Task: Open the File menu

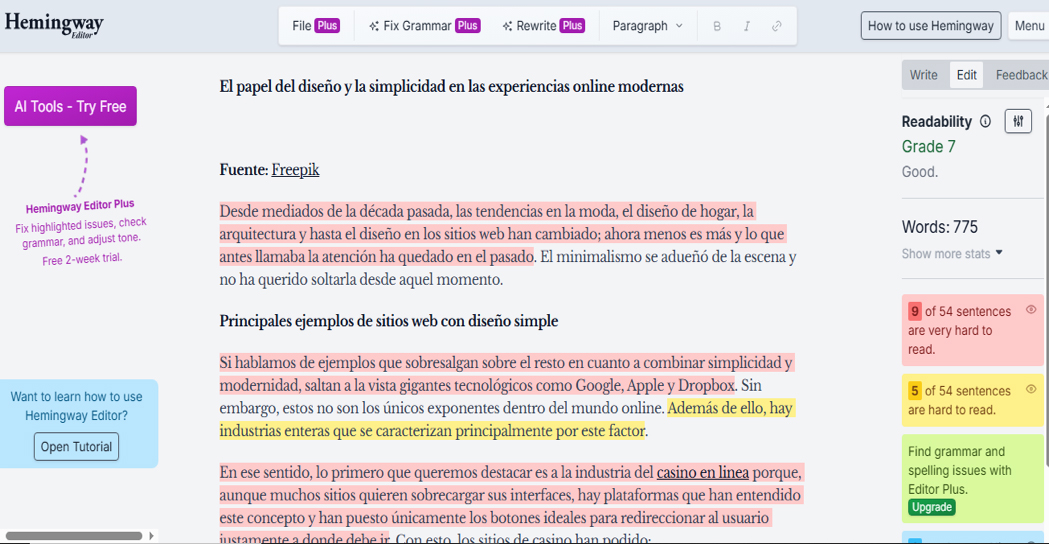Action: (x=315, y=26)
